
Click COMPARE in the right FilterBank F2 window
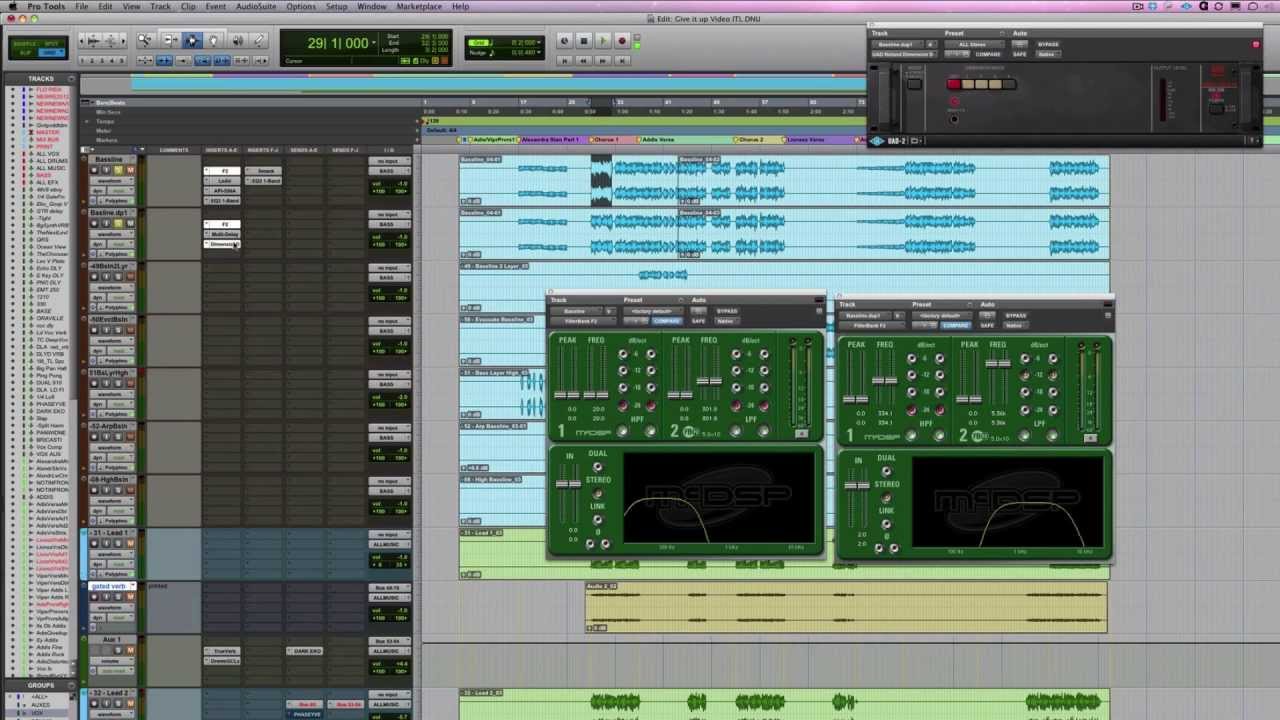956,326
